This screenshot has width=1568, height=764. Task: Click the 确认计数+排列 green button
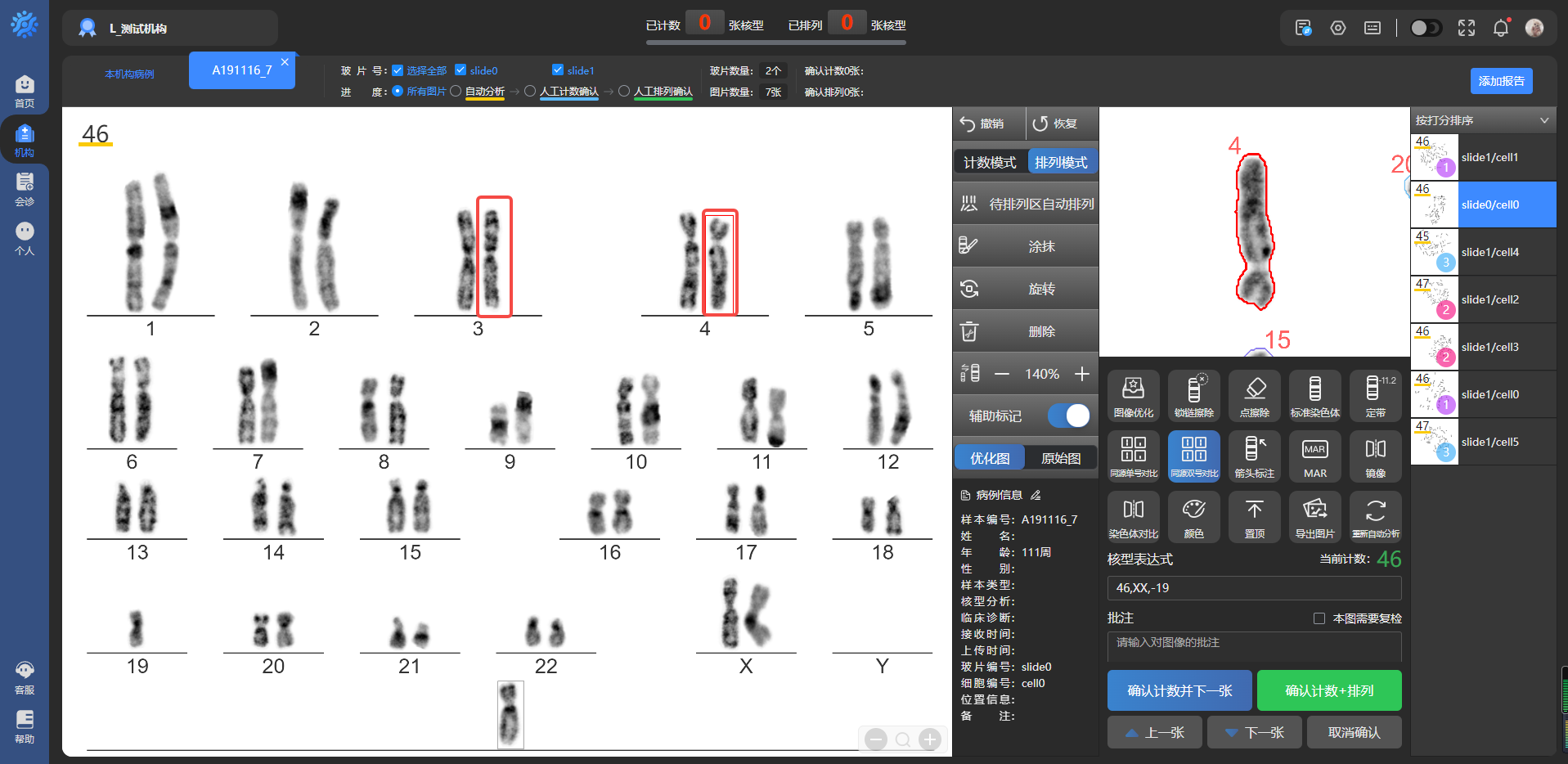point(1328,690)
